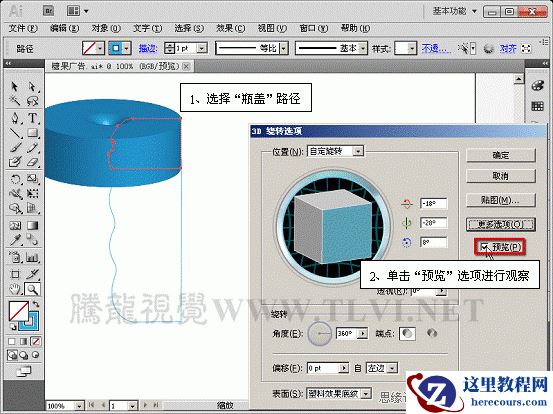Open the 基本功能 workspace switcher
This screenshot has height=414, width=553.
click(455, 11)
